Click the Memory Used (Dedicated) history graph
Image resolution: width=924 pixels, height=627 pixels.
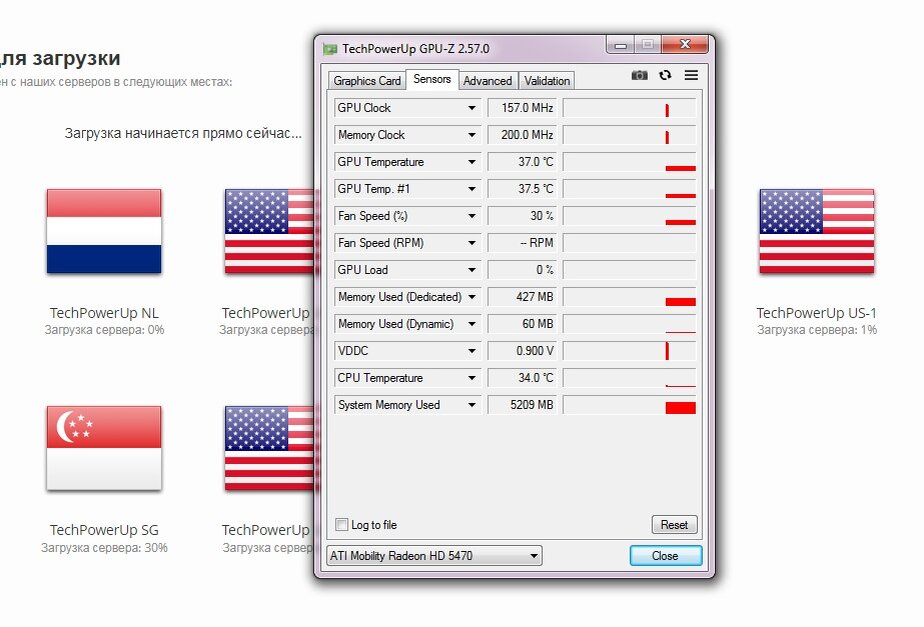(629, 297)
